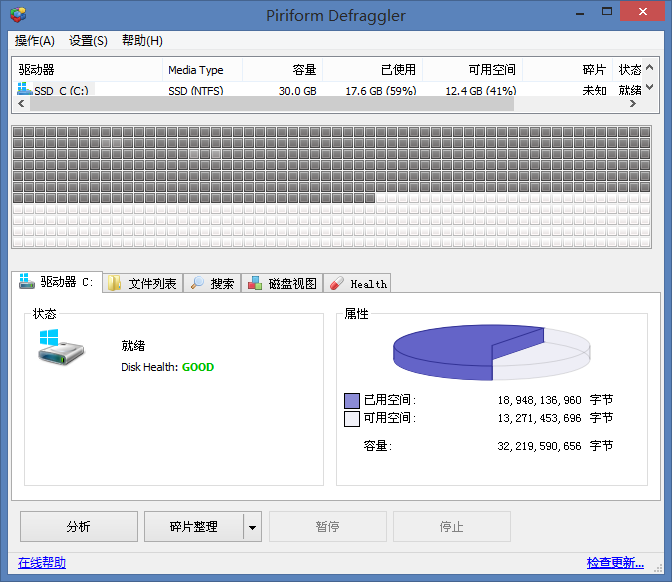This screenshot has width=672, height=582.
Task: Click the drive list scroll-up arrow
Action: pyautogui.click(x=649, y=67)
